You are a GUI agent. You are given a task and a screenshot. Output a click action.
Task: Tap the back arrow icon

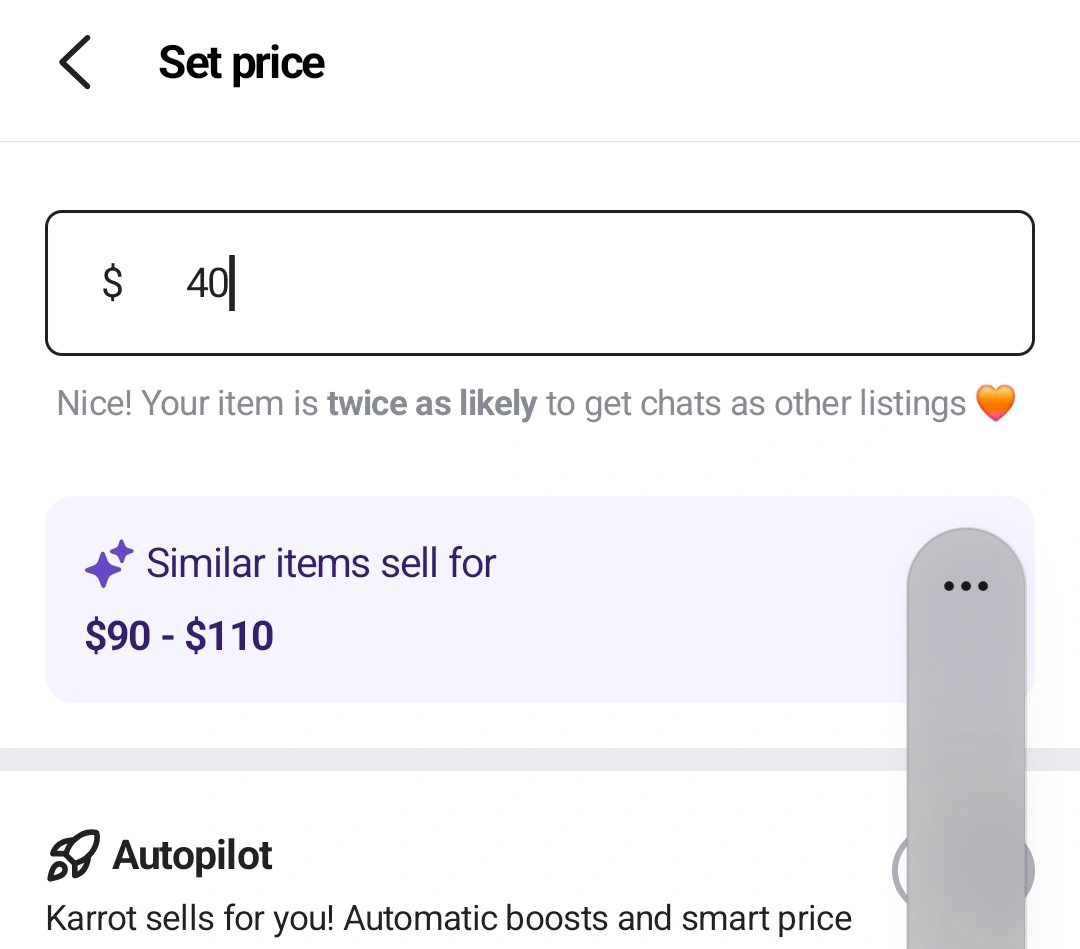coord(75,62)
